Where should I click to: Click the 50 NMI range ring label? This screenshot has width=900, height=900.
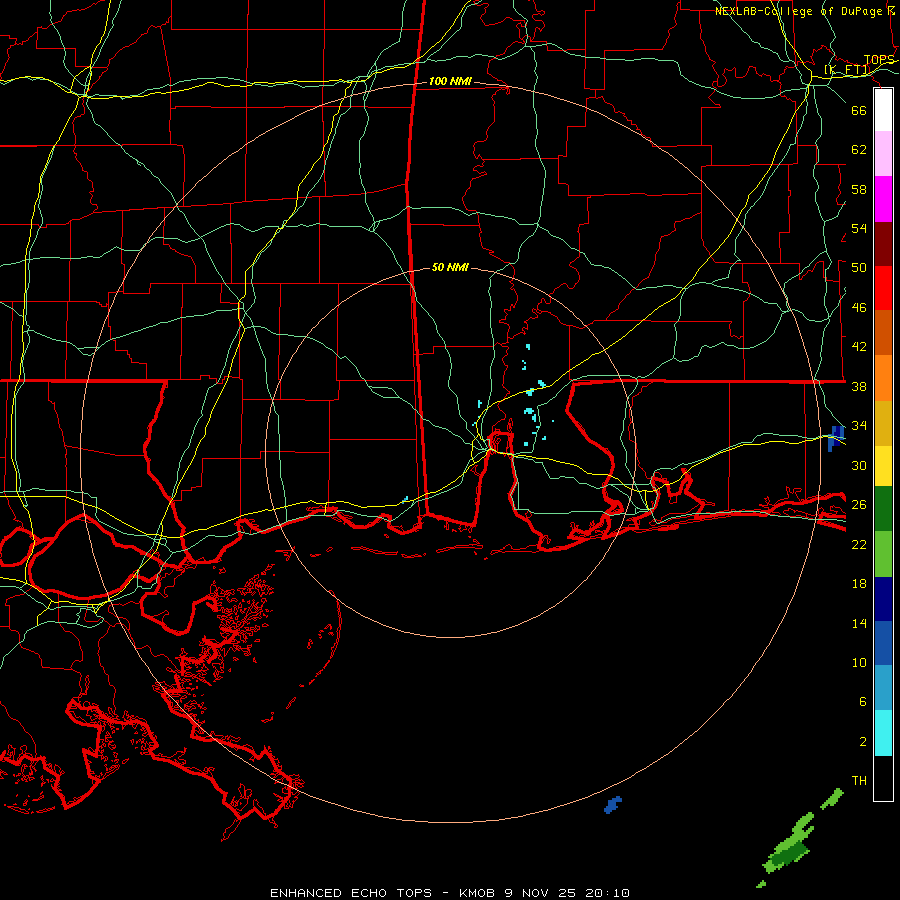click(450, 267)
